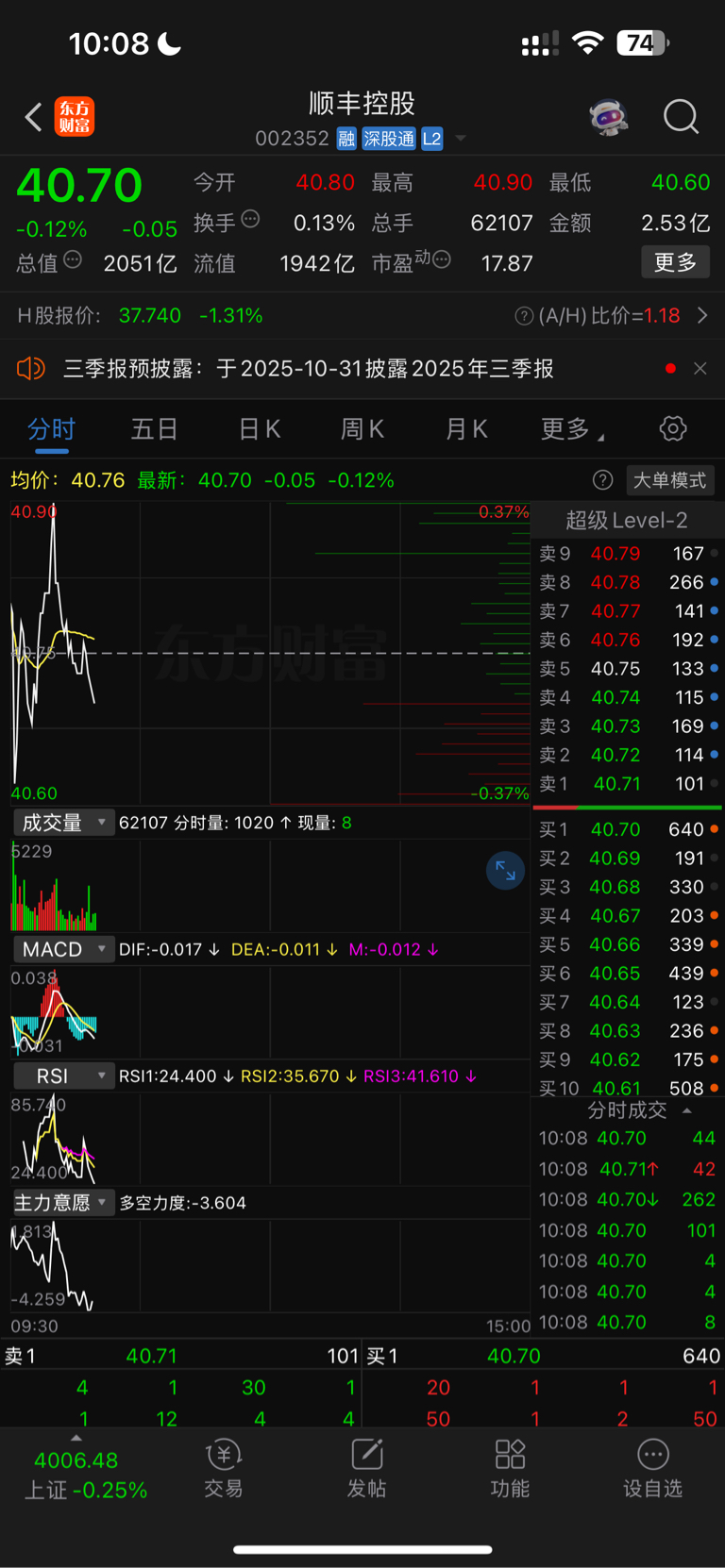Select the 分时 tab
725x1568 pixels.
51,429
